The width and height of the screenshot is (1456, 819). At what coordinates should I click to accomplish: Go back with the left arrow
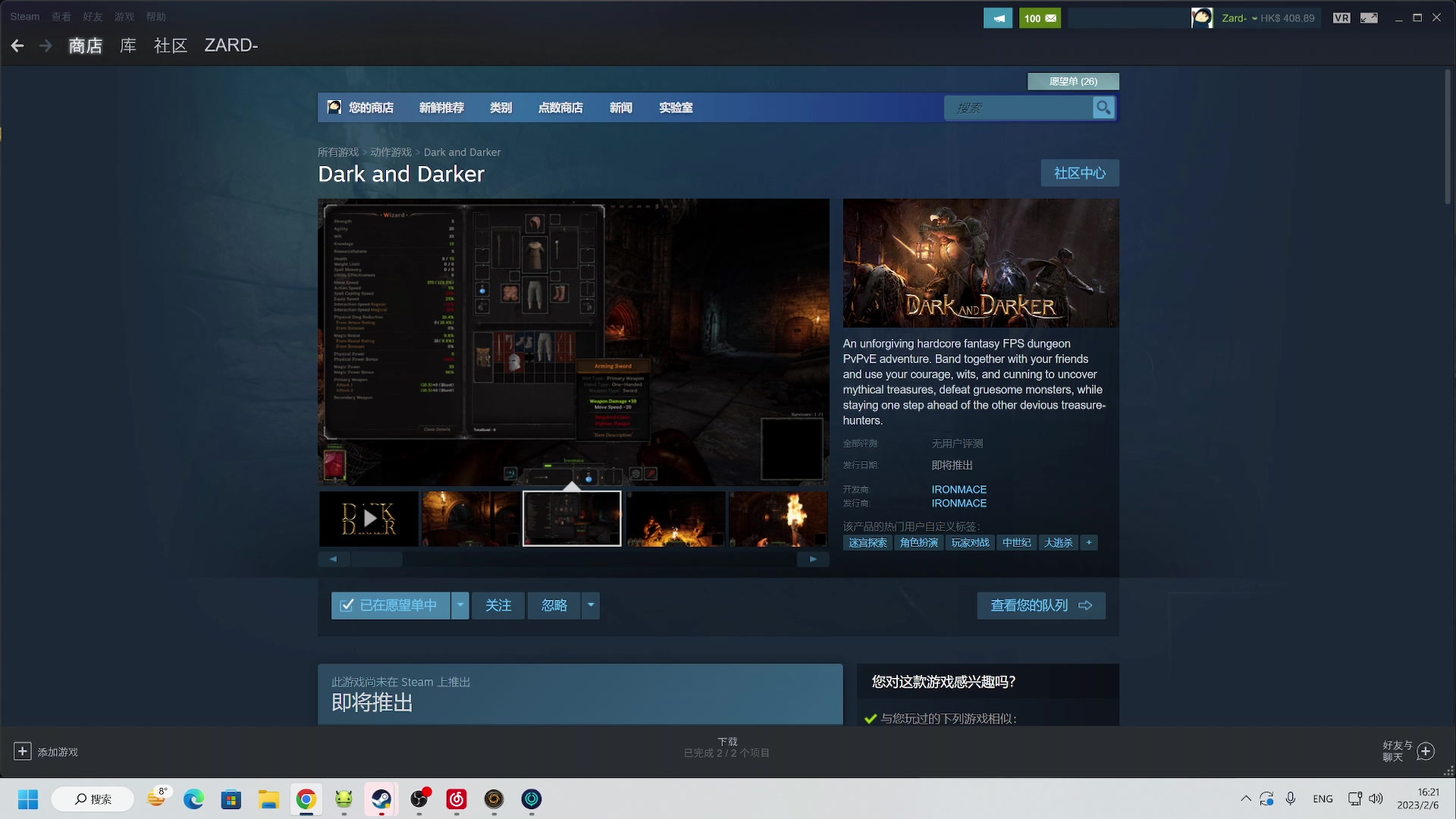(x=17, y=46)
